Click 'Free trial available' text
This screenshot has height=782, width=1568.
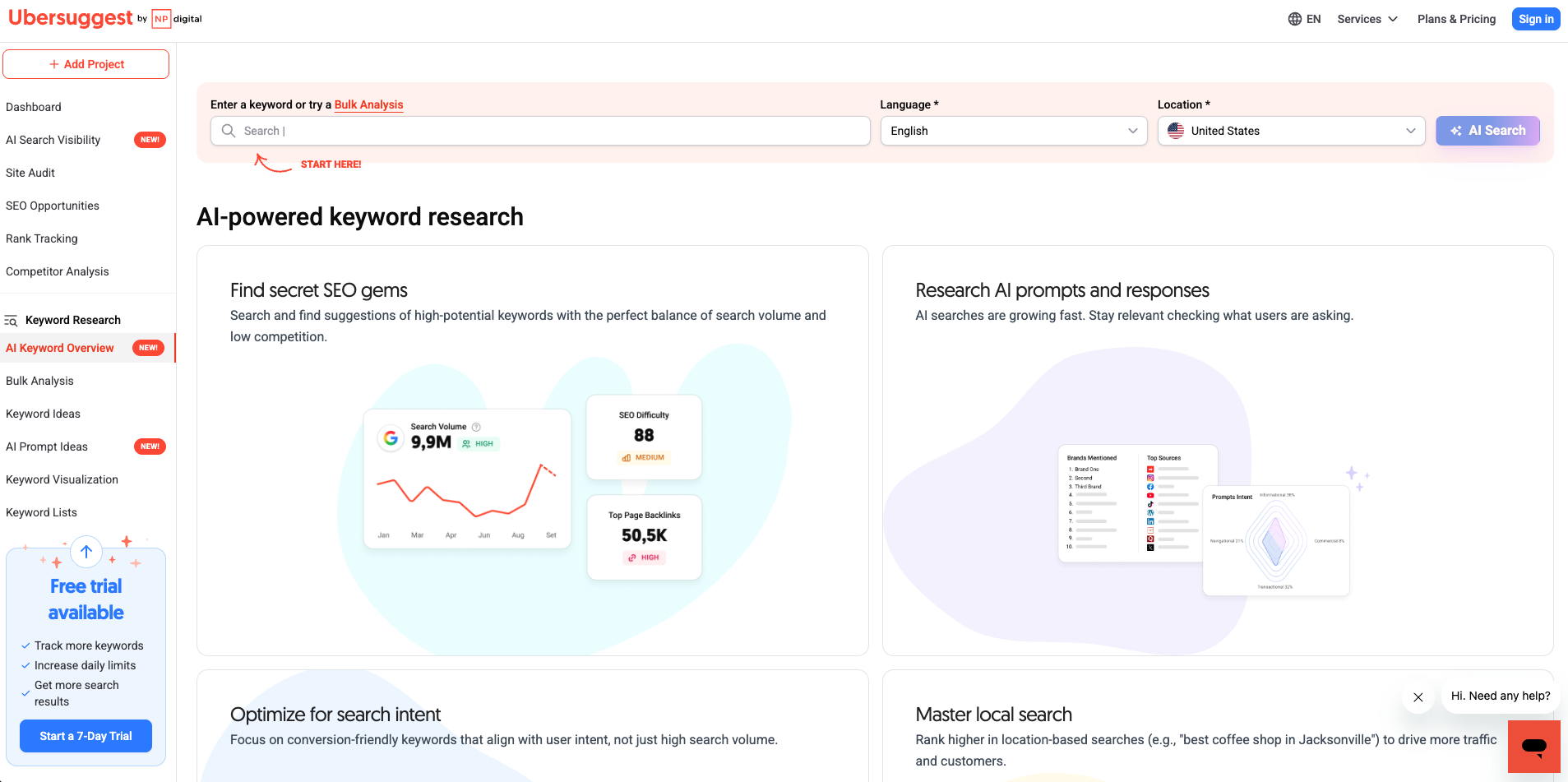click(x=86, y=599)
